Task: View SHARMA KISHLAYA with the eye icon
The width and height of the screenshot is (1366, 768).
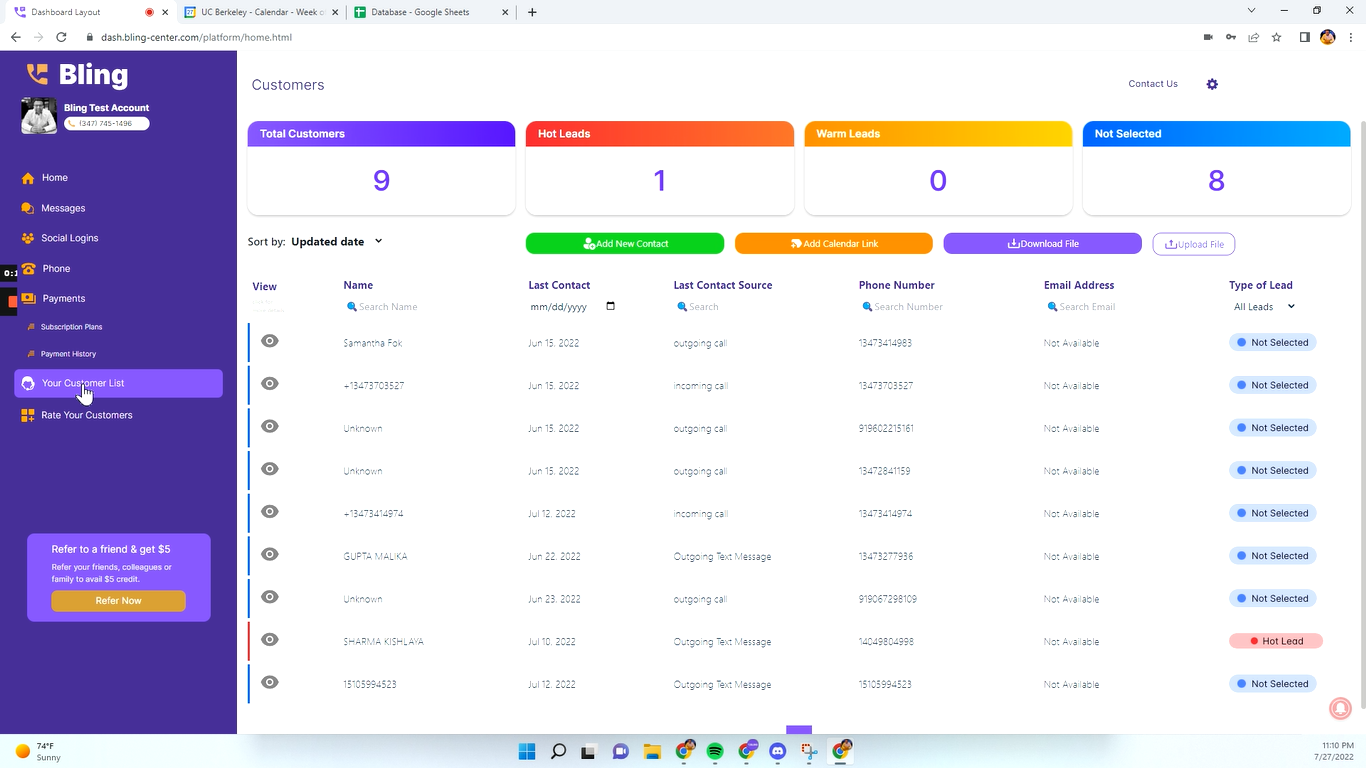Action: tap(270, 640)
